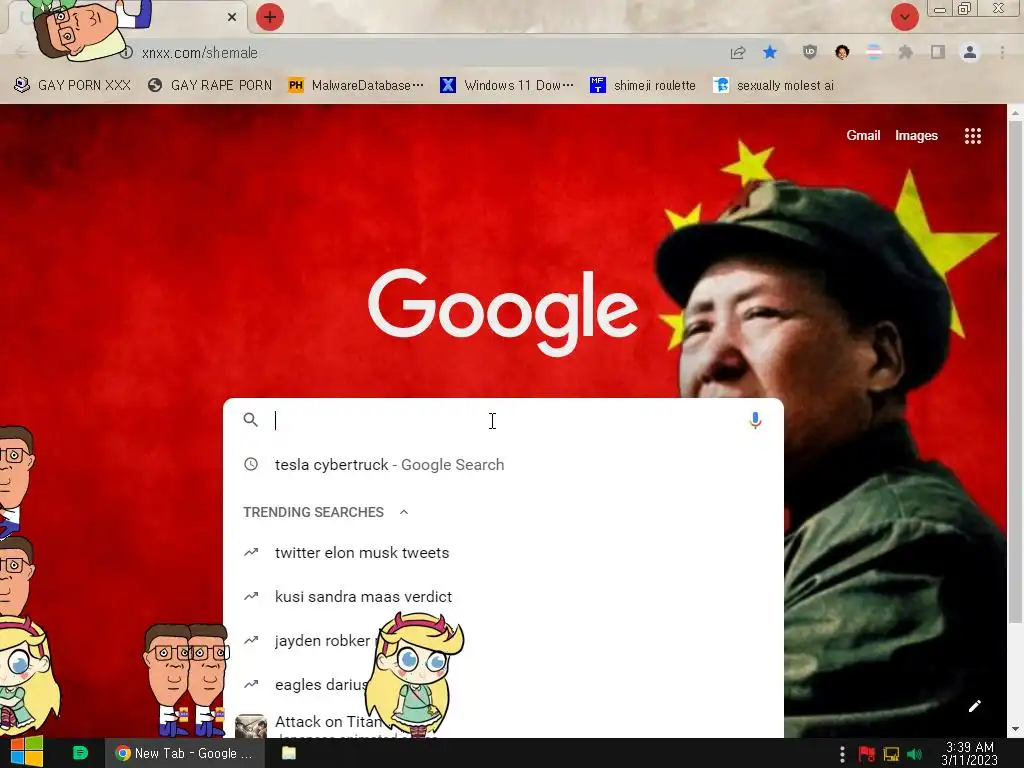Click the site information icon in address bar
This screenshot has height=768, width=1024.
click(x=127, y=53)
